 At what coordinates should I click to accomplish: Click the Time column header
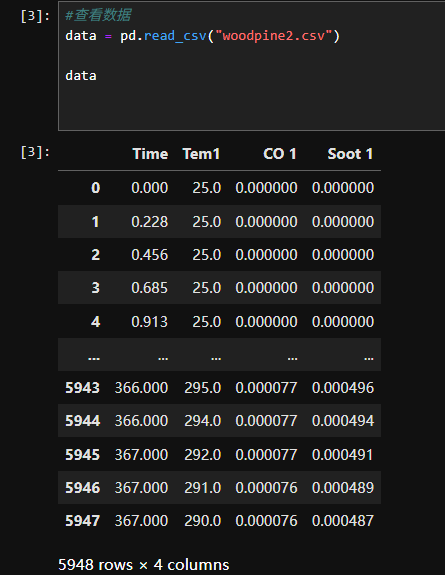coord(150,154)
